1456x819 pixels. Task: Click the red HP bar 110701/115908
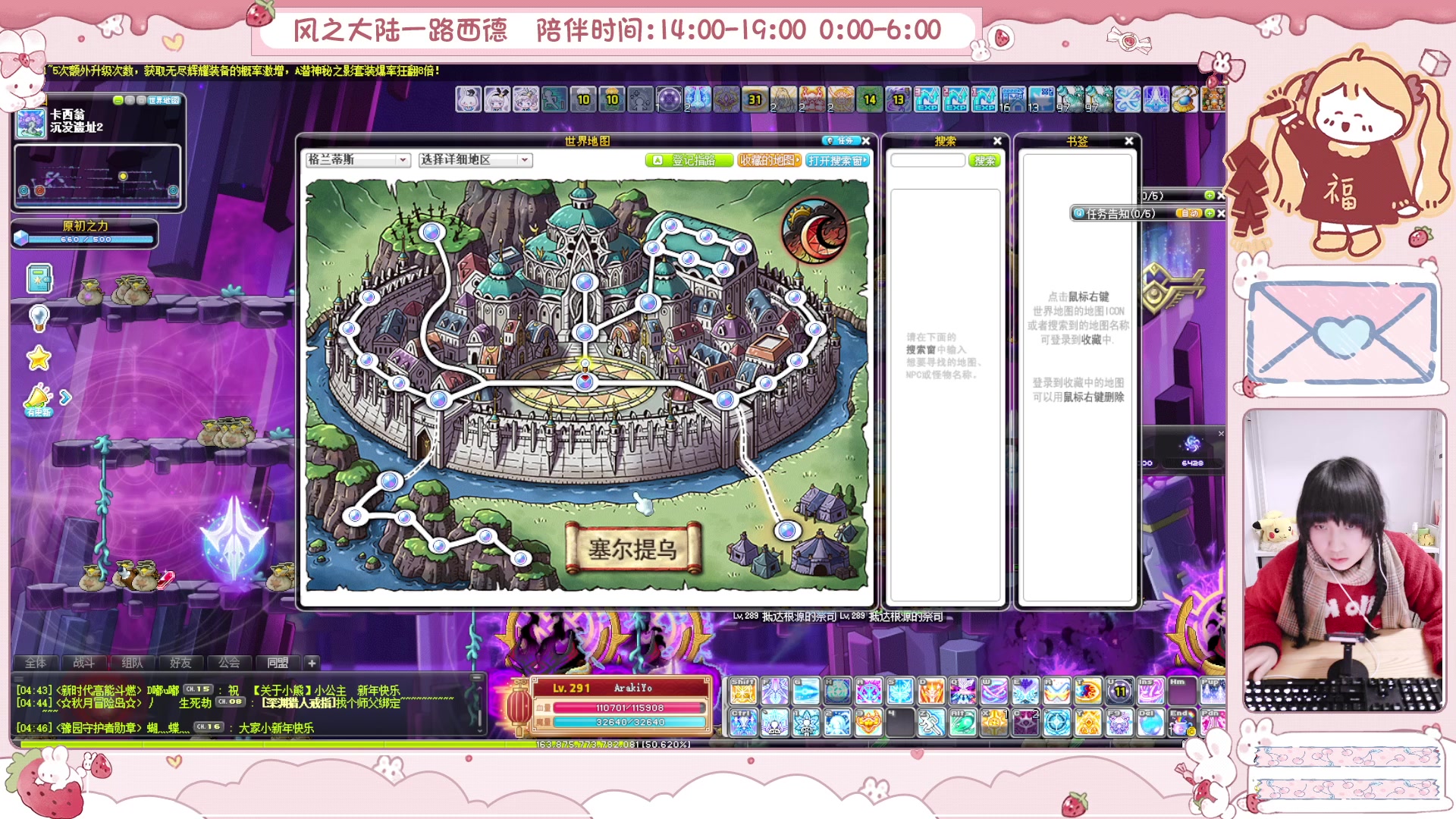point(629,708)
